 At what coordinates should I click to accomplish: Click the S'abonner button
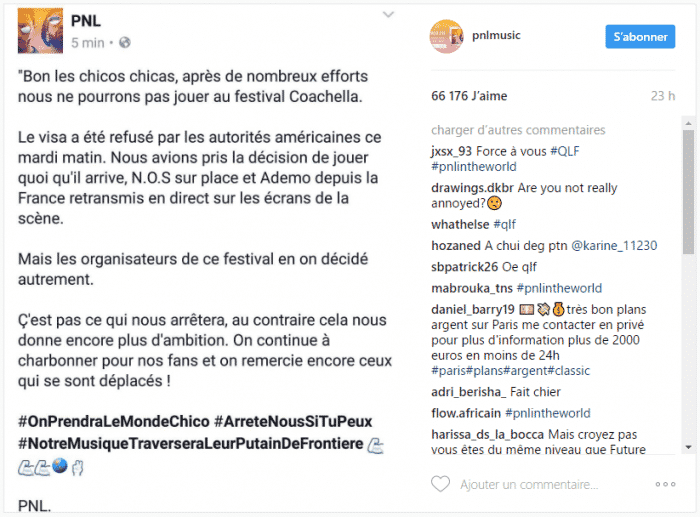point(640,37)
